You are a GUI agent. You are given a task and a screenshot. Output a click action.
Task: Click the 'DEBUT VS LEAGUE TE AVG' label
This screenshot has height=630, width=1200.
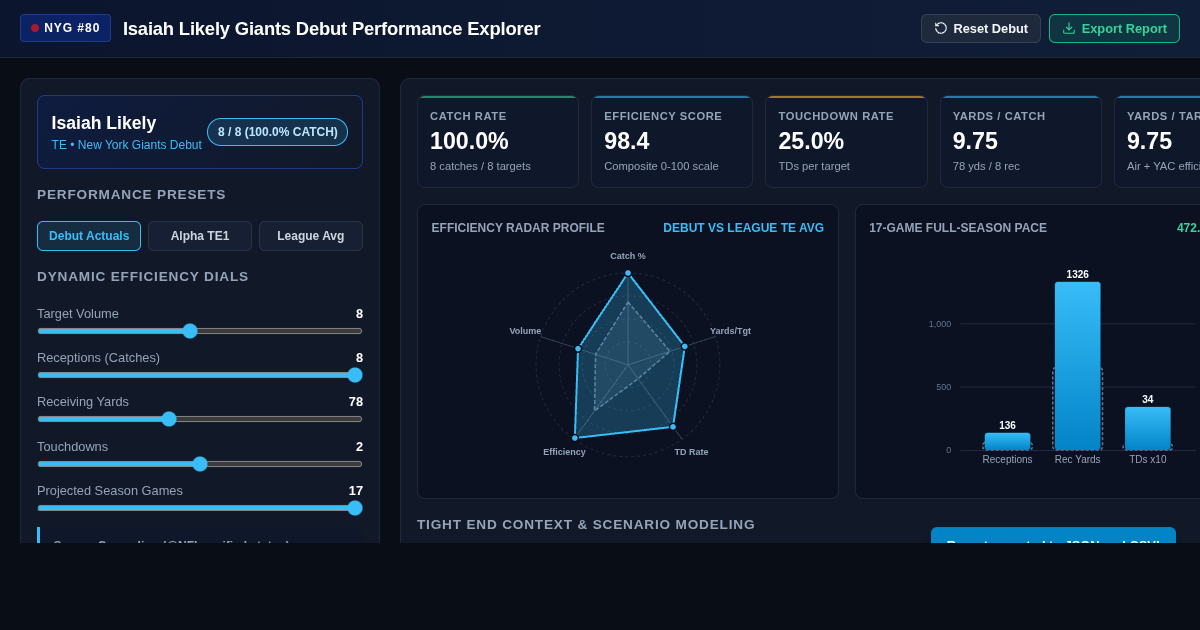click(744, 228)
